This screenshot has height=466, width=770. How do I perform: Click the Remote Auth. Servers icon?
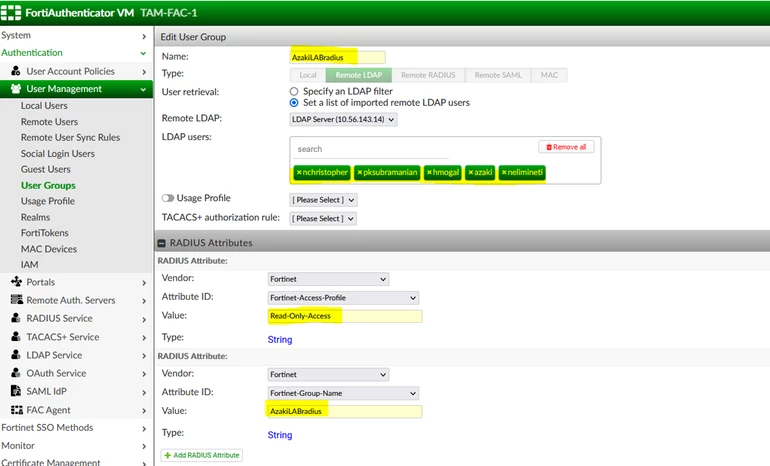[x=17, y=300]
